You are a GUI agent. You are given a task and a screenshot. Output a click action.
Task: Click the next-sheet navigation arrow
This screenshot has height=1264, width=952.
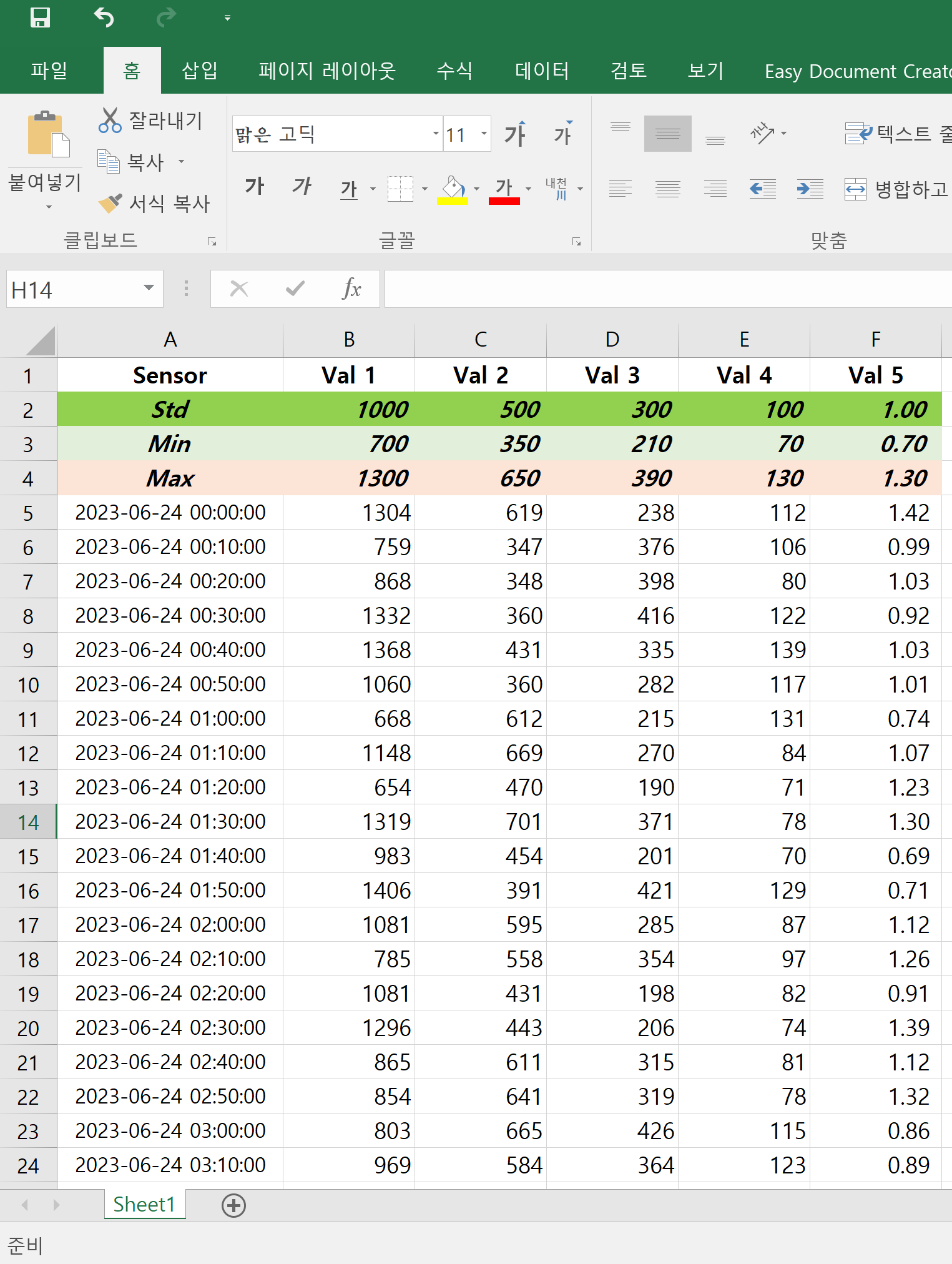56,1205
